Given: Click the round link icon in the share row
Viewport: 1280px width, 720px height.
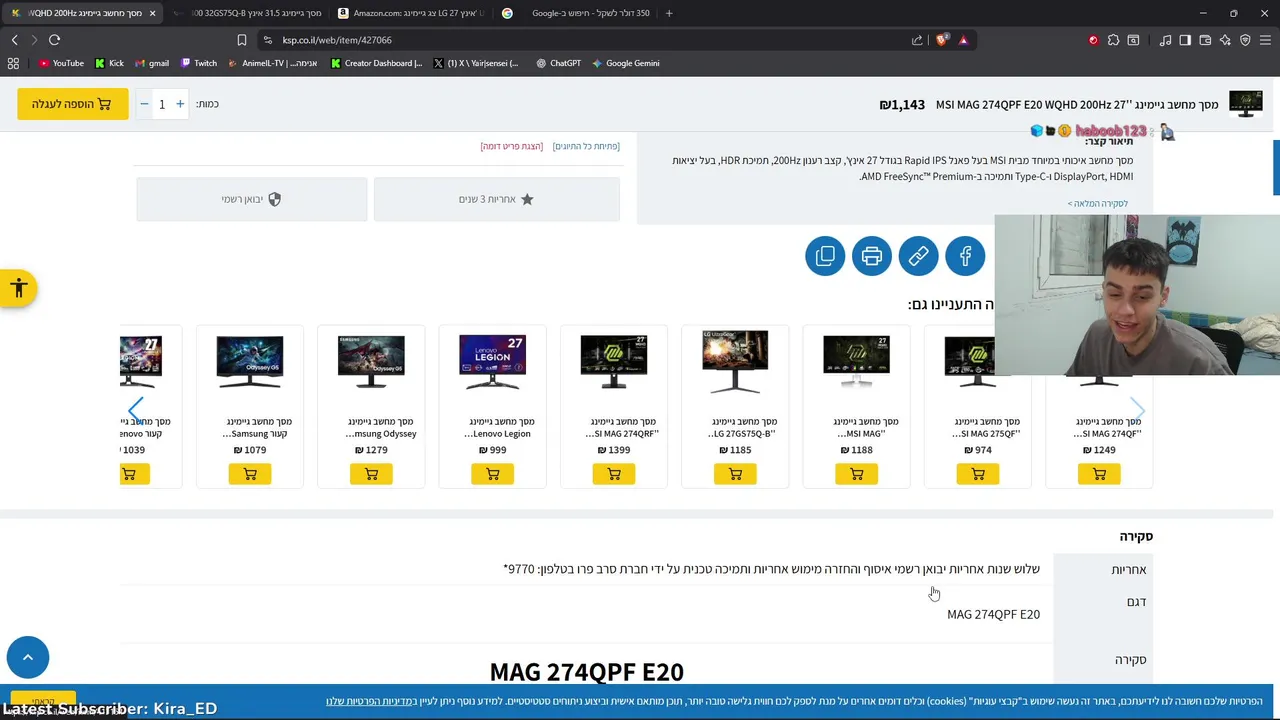Looking at the screenshot, I should (918, 256).
